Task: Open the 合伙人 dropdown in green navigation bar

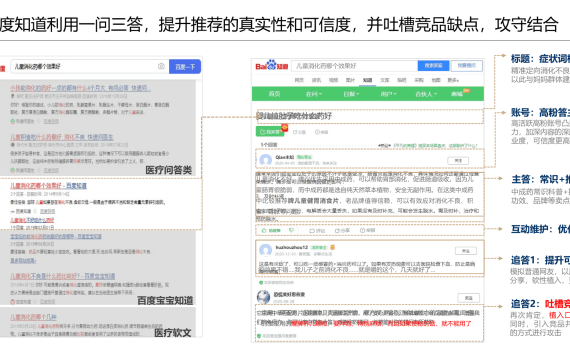Action: coord(426,94)
